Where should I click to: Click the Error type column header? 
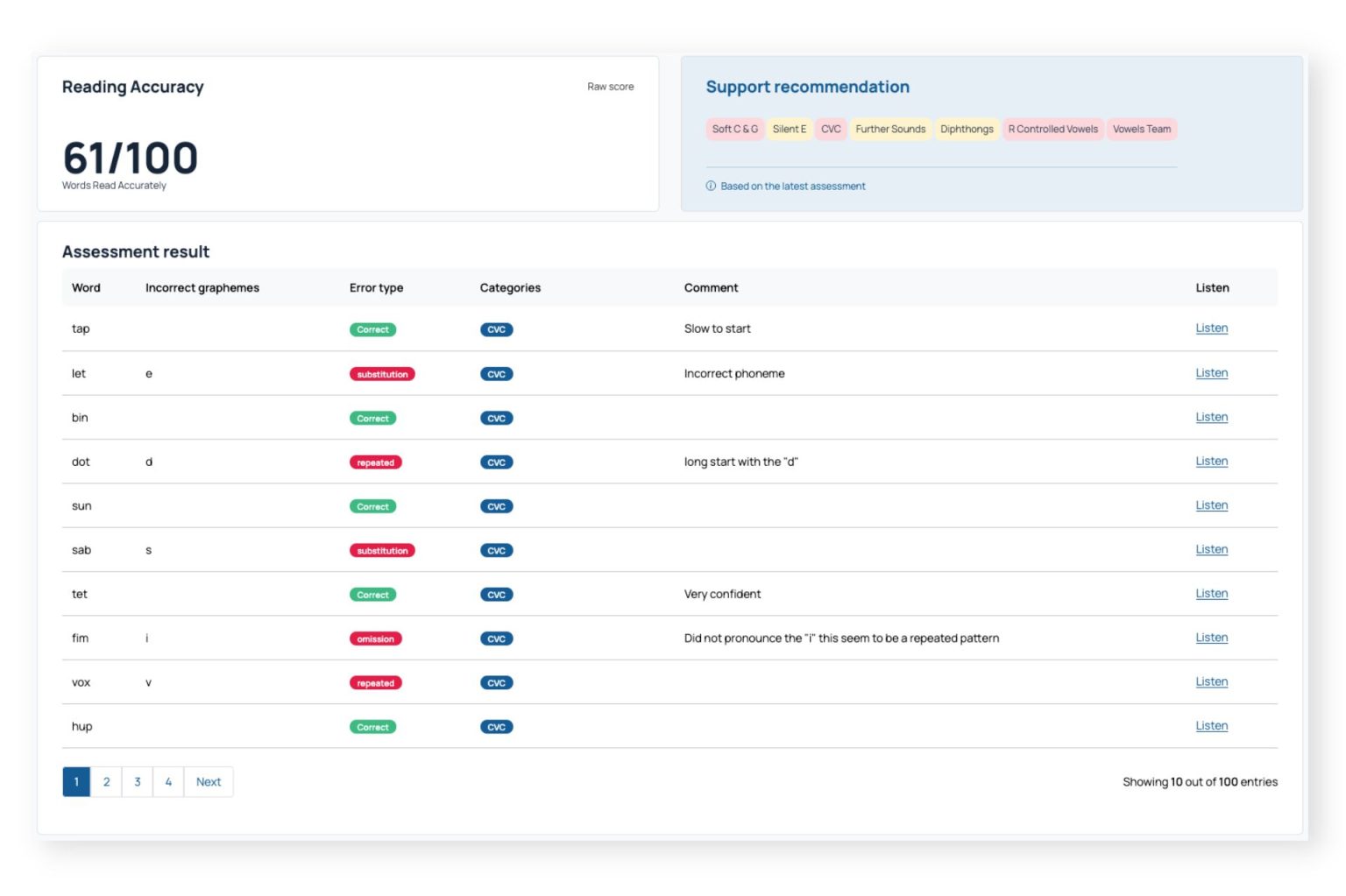376,288
